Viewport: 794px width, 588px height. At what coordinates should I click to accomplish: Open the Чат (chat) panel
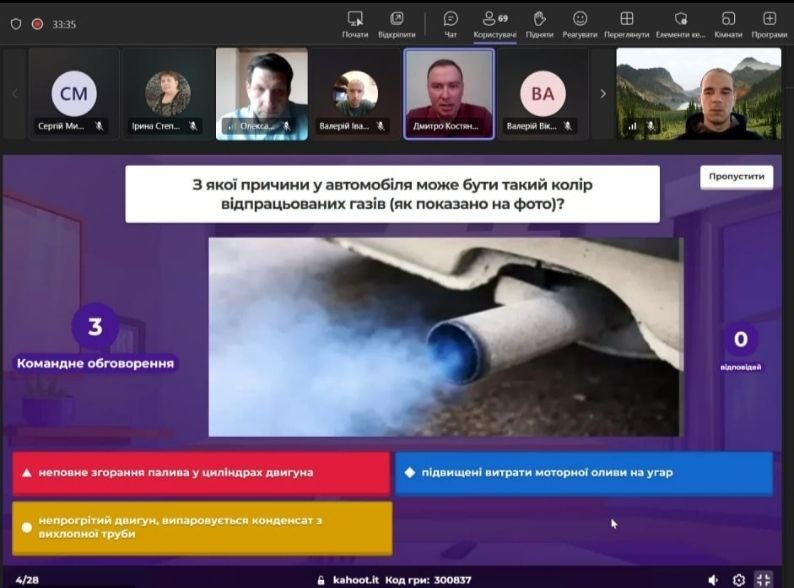[x=451, y=23]
